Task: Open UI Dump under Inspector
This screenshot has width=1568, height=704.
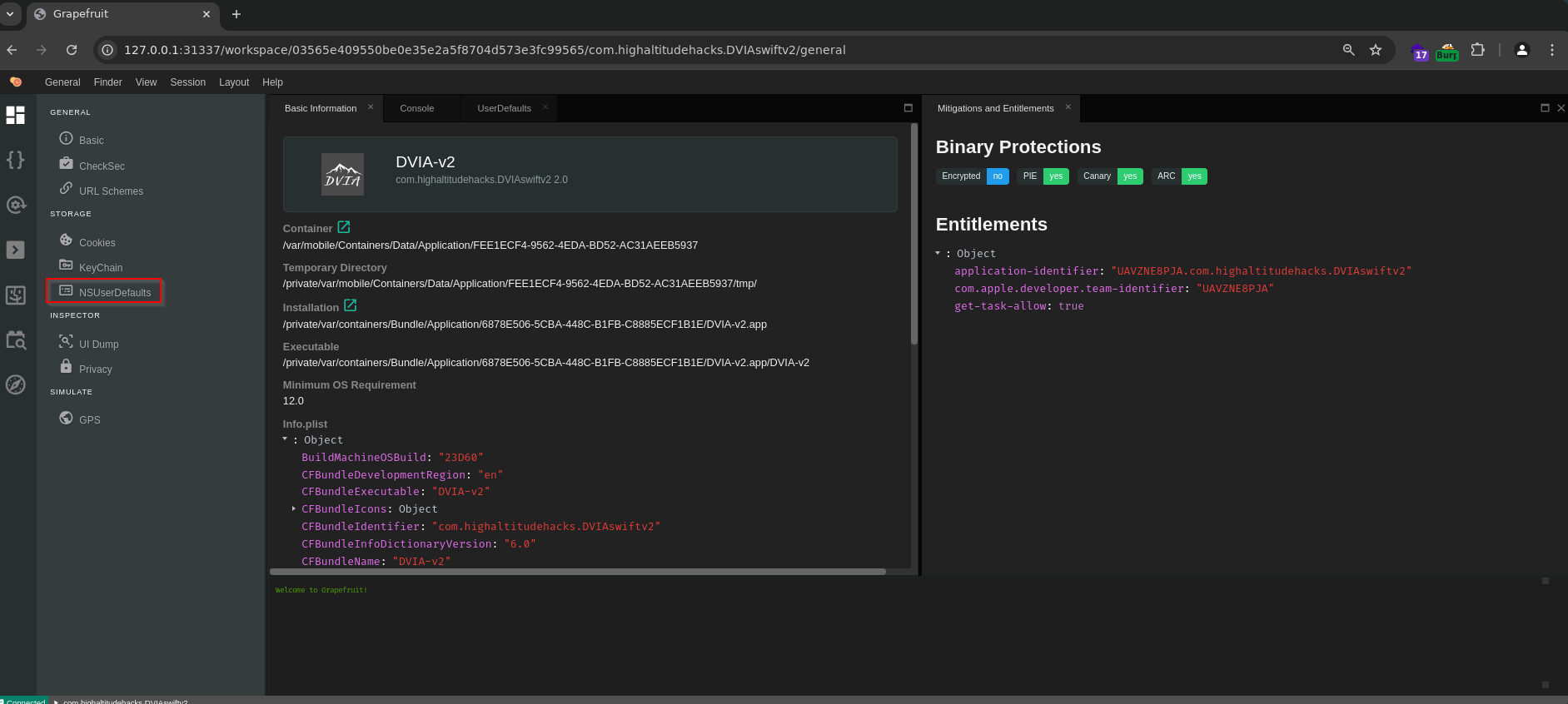Action: 89,343
